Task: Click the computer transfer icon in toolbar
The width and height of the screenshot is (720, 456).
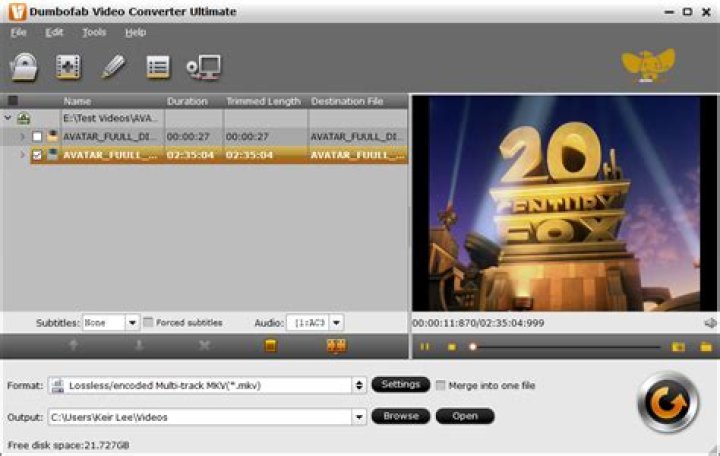Action: click(204, 67)
